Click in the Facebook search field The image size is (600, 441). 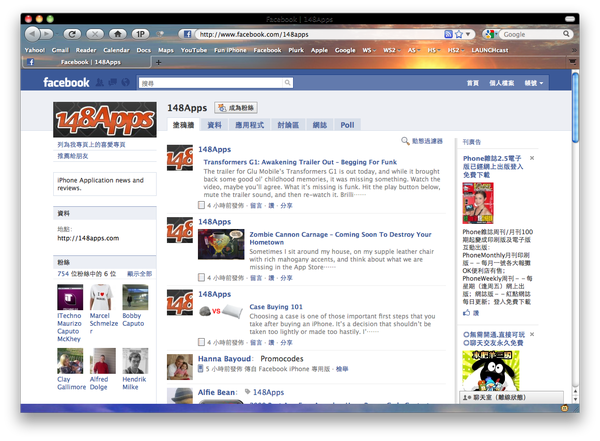211,83
